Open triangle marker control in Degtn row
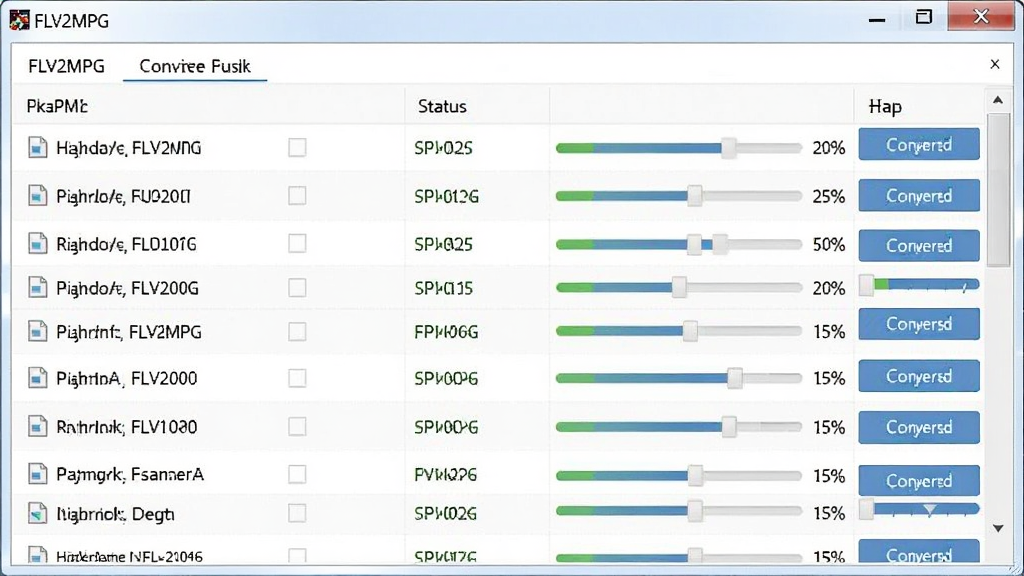Screen dimensions: 1024x576 click(x=930, y=509)
